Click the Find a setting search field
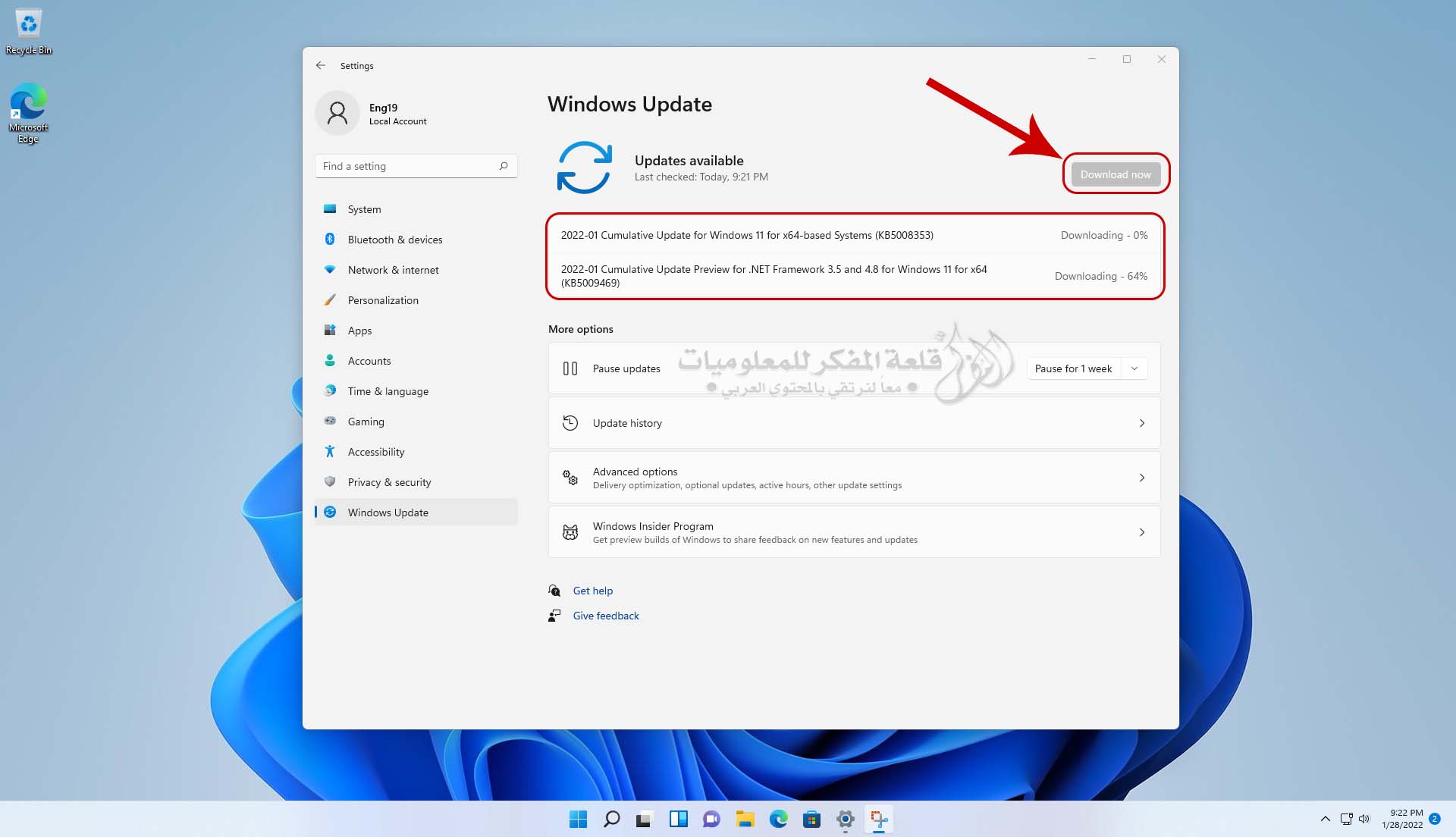The width and height of the screenshot is (1456, 837). pyautogui.click(x=416, y=166)
